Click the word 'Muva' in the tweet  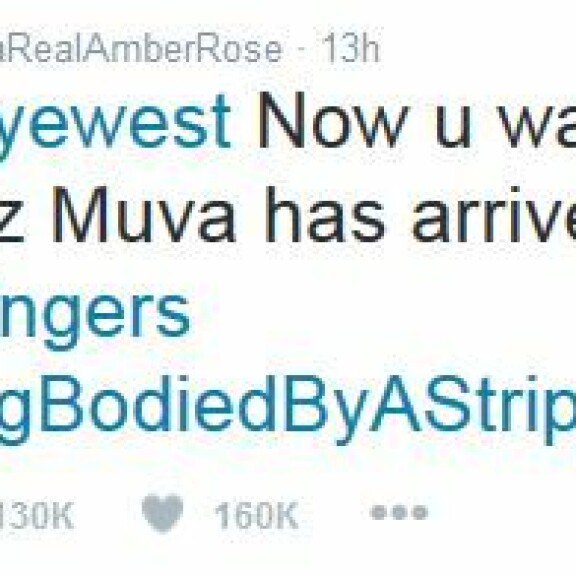coord(143,215)
